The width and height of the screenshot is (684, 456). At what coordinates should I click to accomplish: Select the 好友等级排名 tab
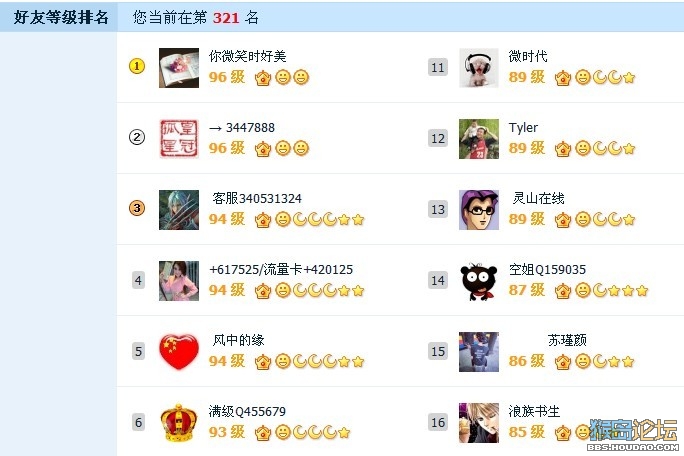59,17
